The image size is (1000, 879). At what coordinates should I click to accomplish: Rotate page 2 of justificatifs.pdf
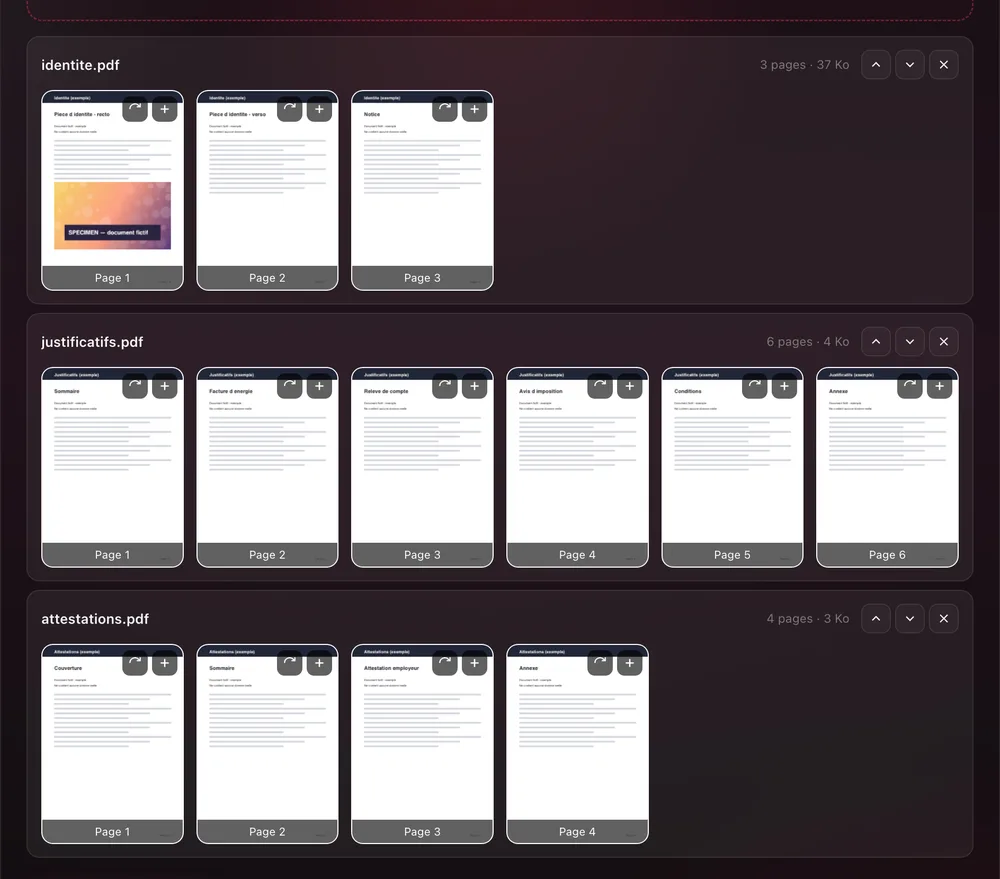pyautogui.click(x=290, y=385)
